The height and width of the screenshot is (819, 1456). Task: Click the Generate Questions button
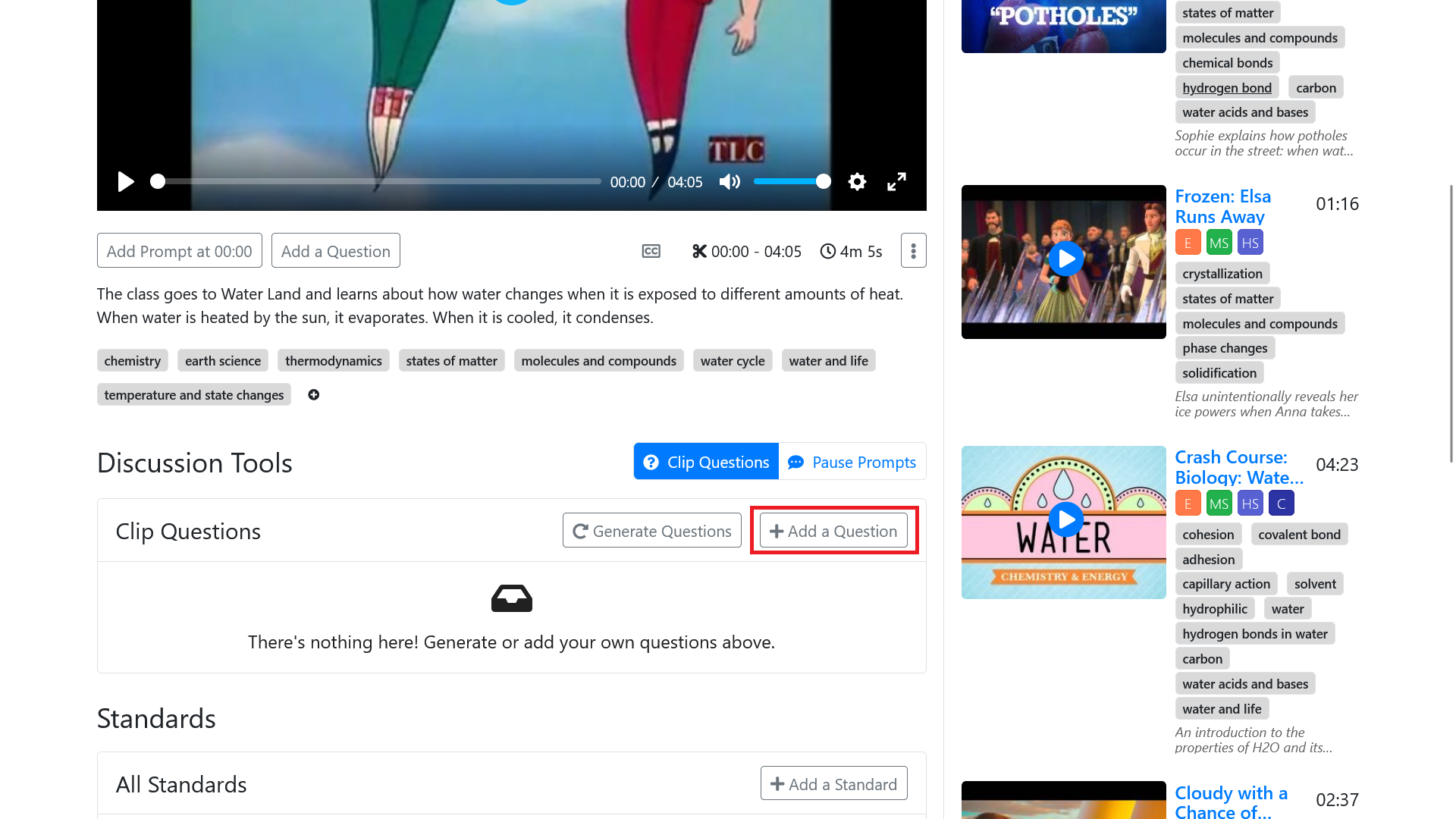click(x=652, y=531)
